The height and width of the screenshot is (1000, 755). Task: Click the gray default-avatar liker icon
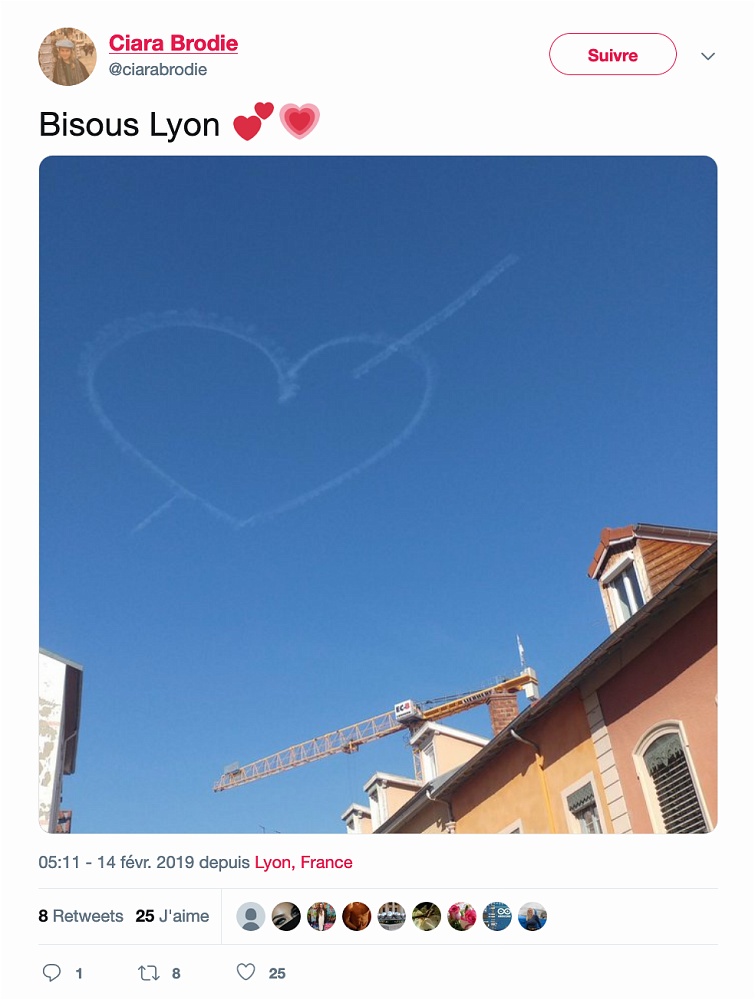(x=251, y=916)
